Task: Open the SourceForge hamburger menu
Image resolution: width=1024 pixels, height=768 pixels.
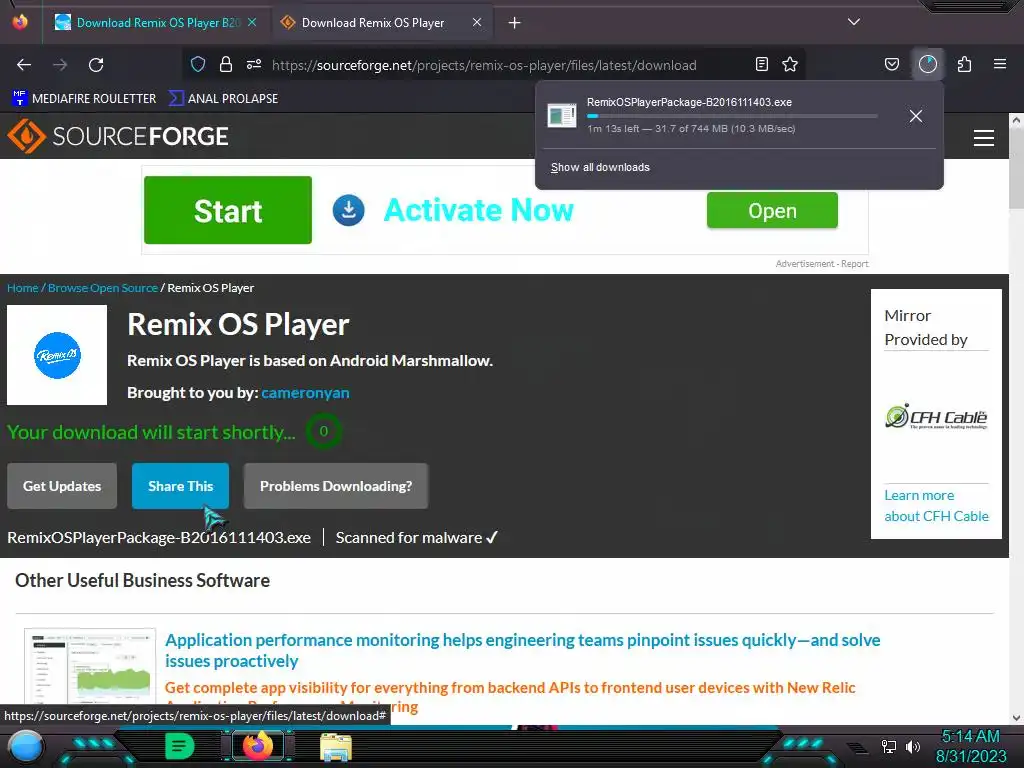Action: click(x=984, y=138)
